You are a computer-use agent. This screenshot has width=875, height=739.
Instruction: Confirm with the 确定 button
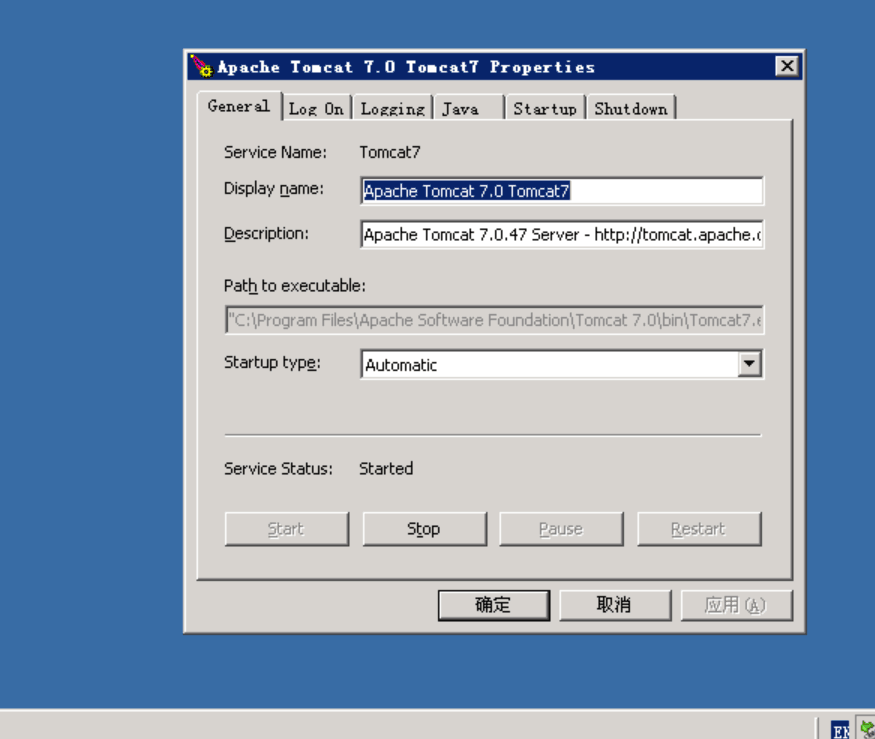(494, 605)
